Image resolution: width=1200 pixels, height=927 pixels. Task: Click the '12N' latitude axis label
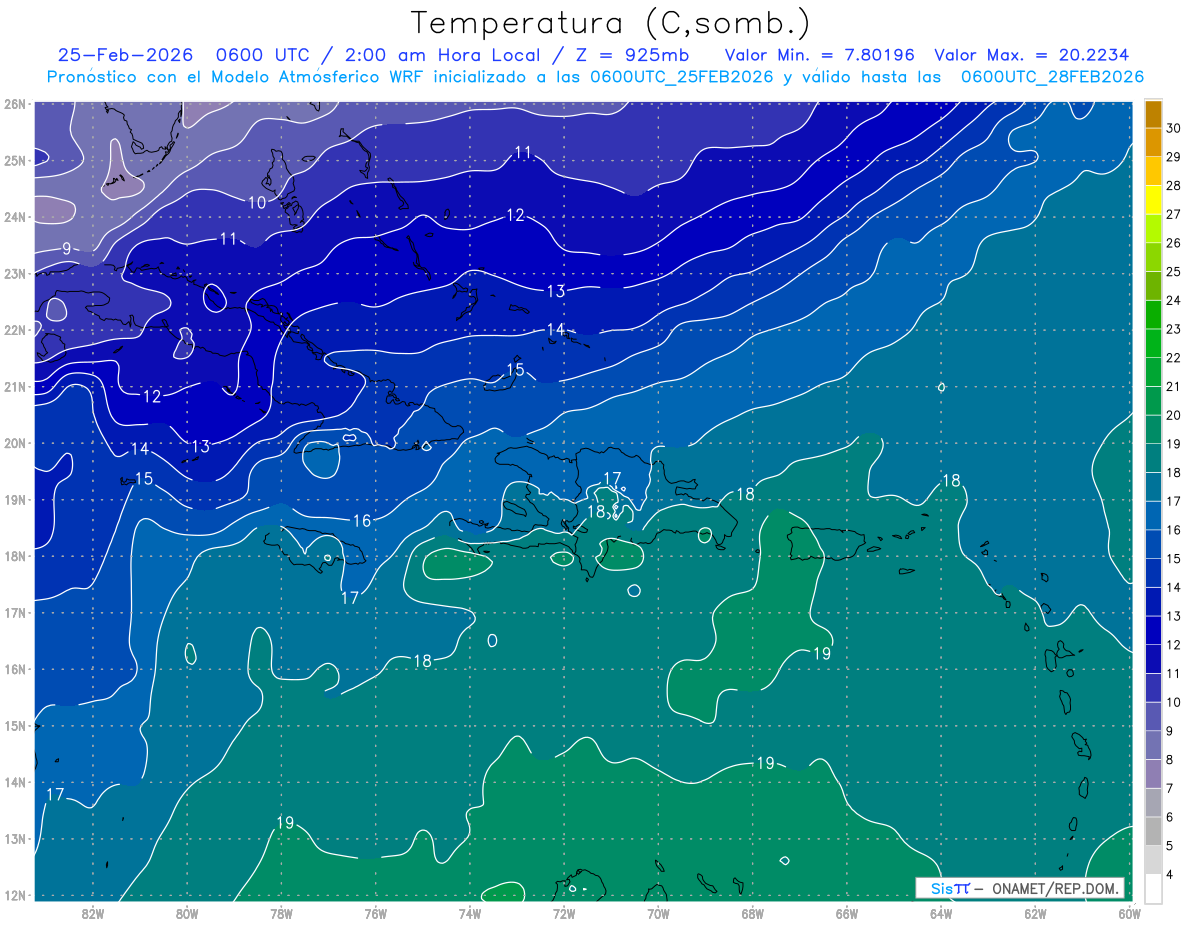[x=14, y=895]
